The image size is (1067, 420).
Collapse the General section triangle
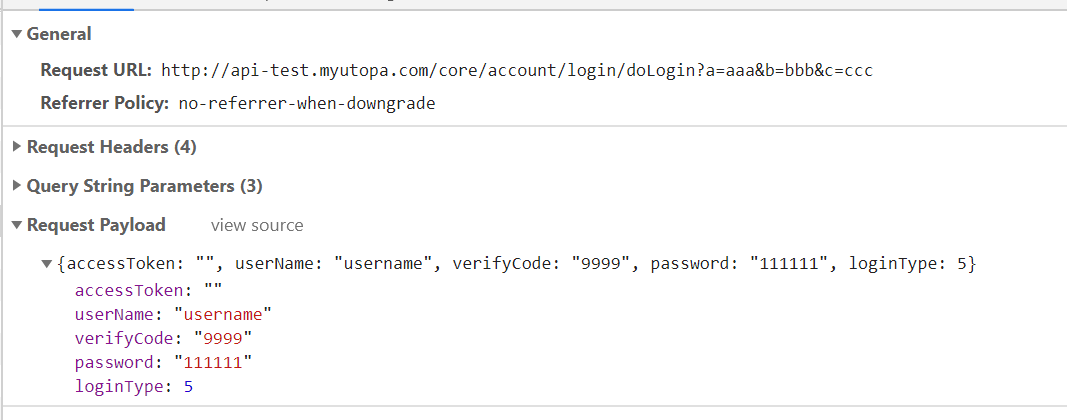tap(17, 34)
